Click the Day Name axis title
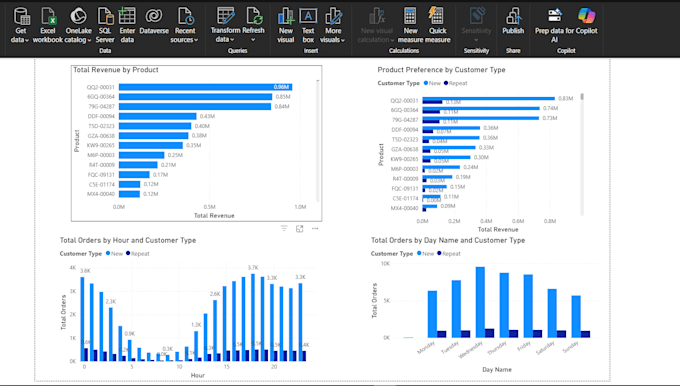The height and width of the screenshot is (386, 680). pyautogui.click(x=497, y=370)
